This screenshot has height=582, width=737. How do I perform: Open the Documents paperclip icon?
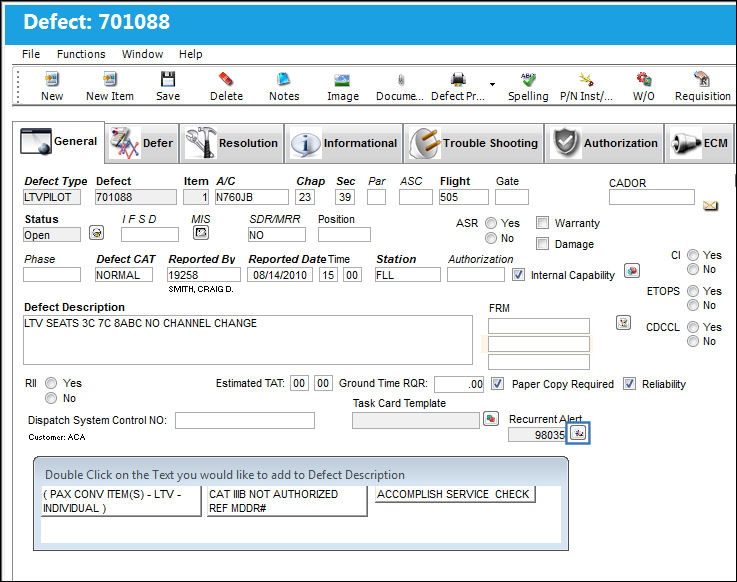tap(400, 80)
